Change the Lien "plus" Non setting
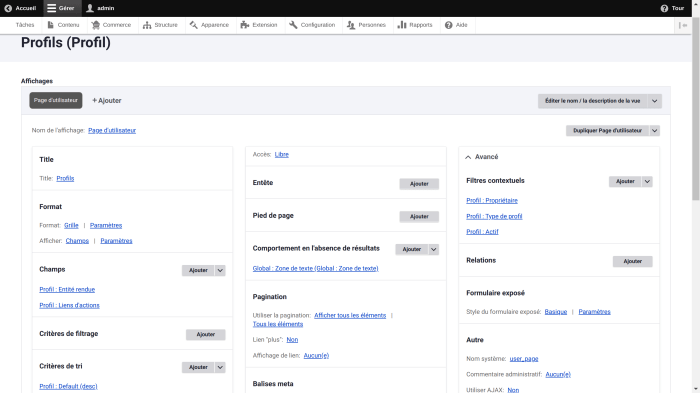700x393 pixels. pyautogui.click(x=292, y=340)
